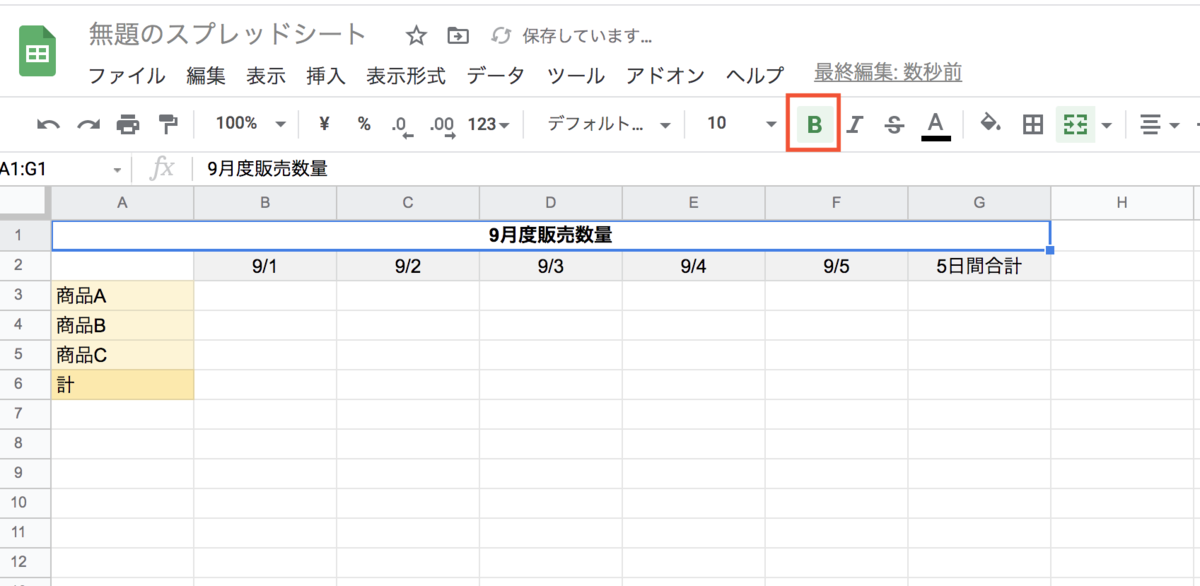Image resolution: width=1200 pixels, height=586 pixels.
Task: Star the spreadsheet as favorite
Action: pos(415,35)
